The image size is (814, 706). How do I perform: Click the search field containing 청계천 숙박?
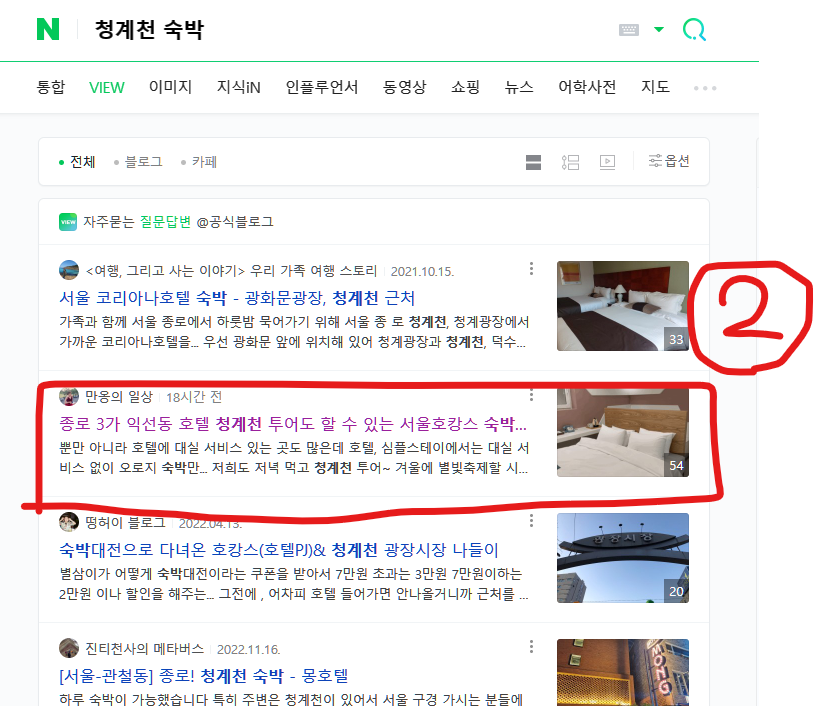tap(150, 30)
